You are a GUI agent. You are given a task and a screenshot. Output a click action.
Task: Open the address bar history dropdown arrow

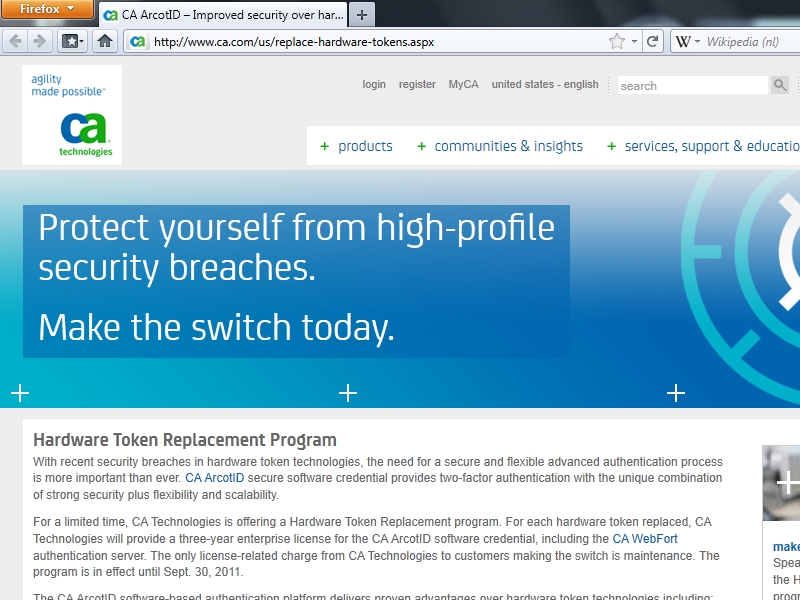coord(634,41)
